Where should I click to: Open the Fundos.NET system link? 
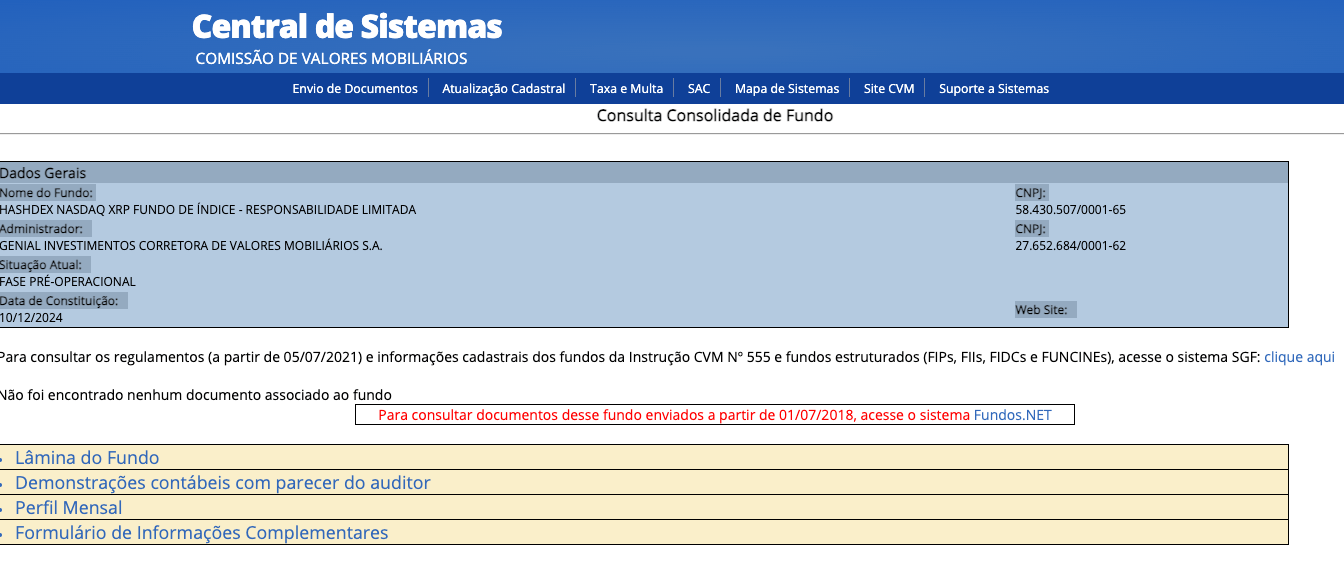pyautogui.click(x=1012, y=415)
